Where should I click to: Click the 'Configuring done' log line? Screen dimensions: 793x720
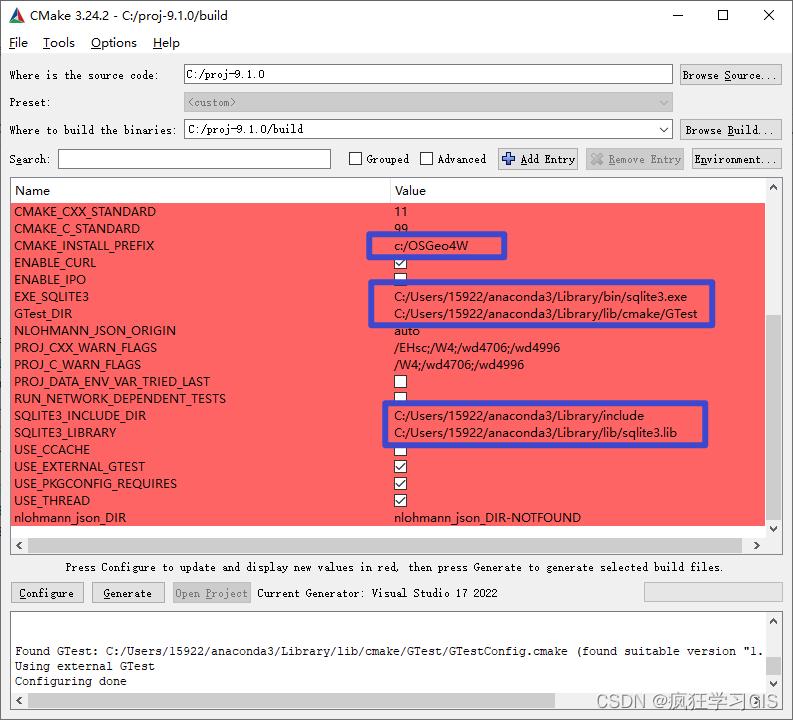(x=71, y=681)
